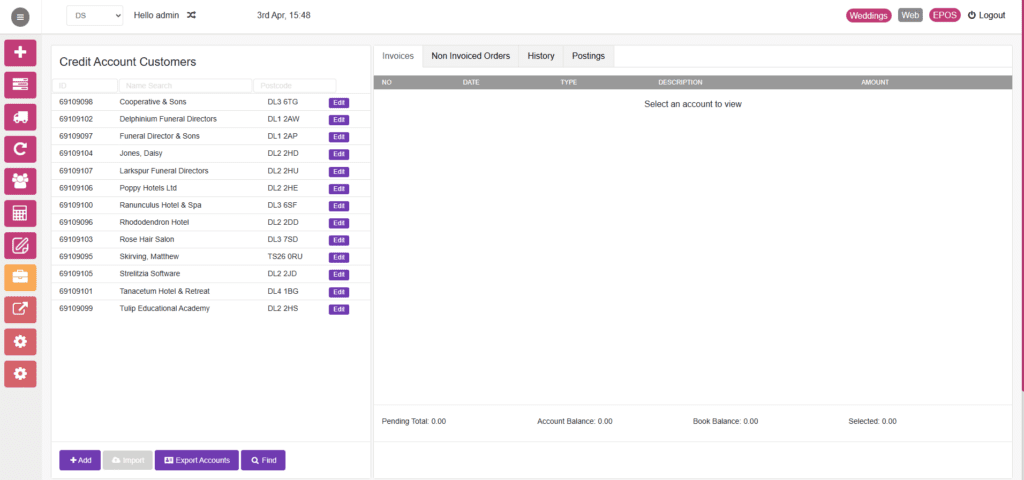Click the edit notepad sidebar icon
Image resolution: width=1024 pixels, height=480 pixels.
[x=20, y=246]
